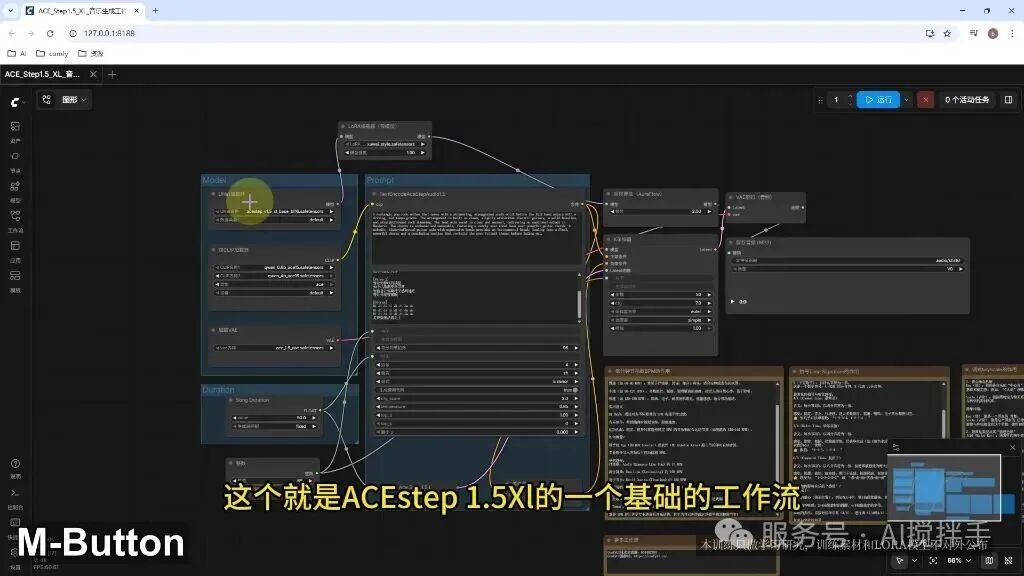Add a new workflow tab

pos(112,74)
